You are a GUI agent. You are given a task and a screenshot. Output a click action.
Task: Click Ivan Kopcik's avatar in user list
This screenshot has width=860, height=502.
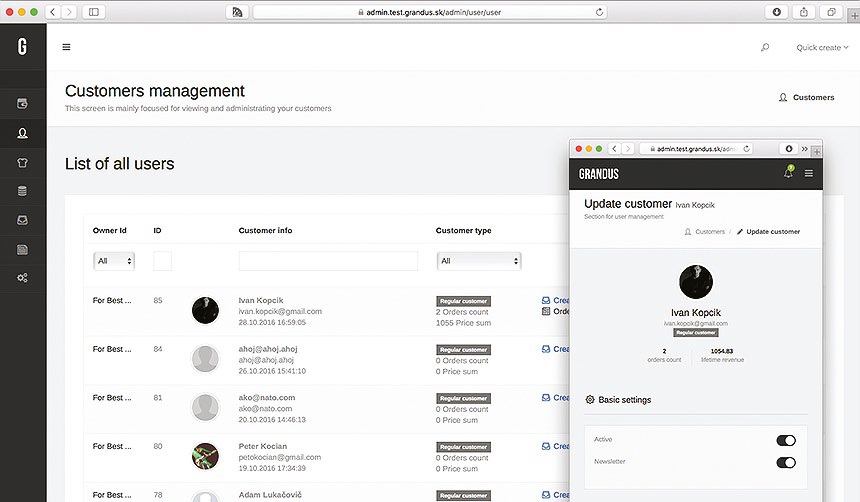point(205,310)
